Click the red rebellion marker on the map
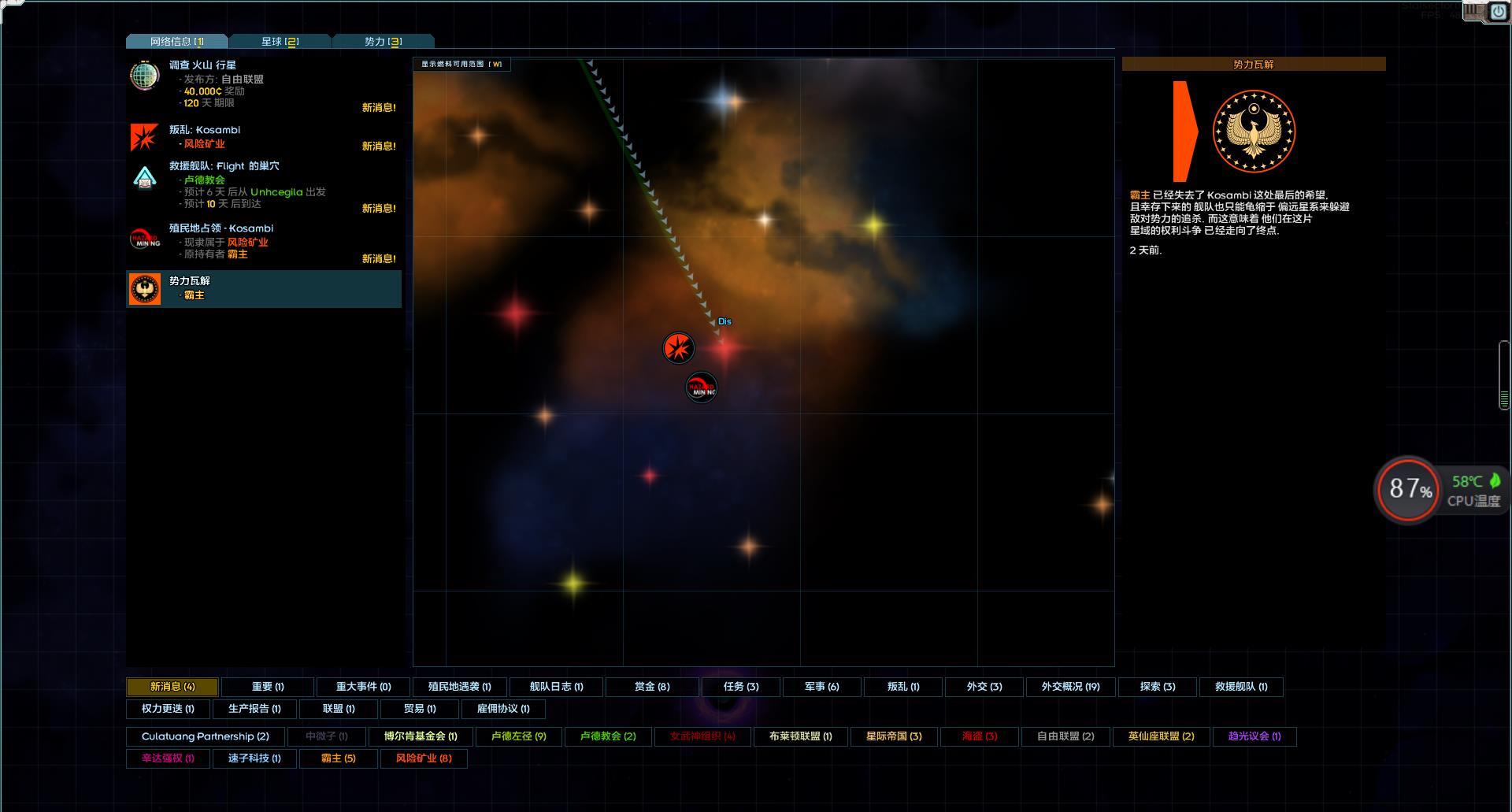 [x=678, y=348]
